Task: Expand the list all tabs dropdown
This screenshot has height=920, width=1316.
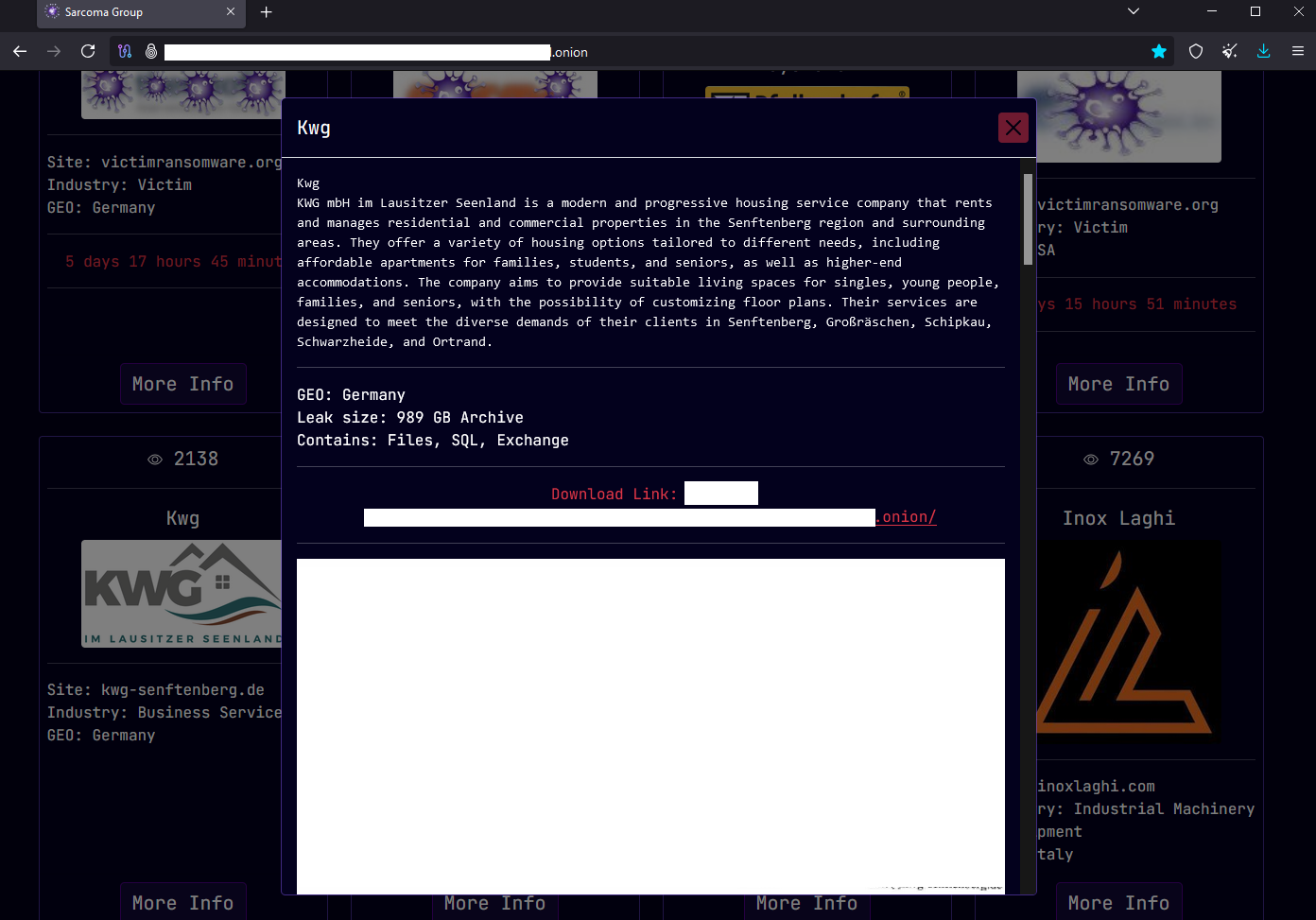Action: point(1134,12)
